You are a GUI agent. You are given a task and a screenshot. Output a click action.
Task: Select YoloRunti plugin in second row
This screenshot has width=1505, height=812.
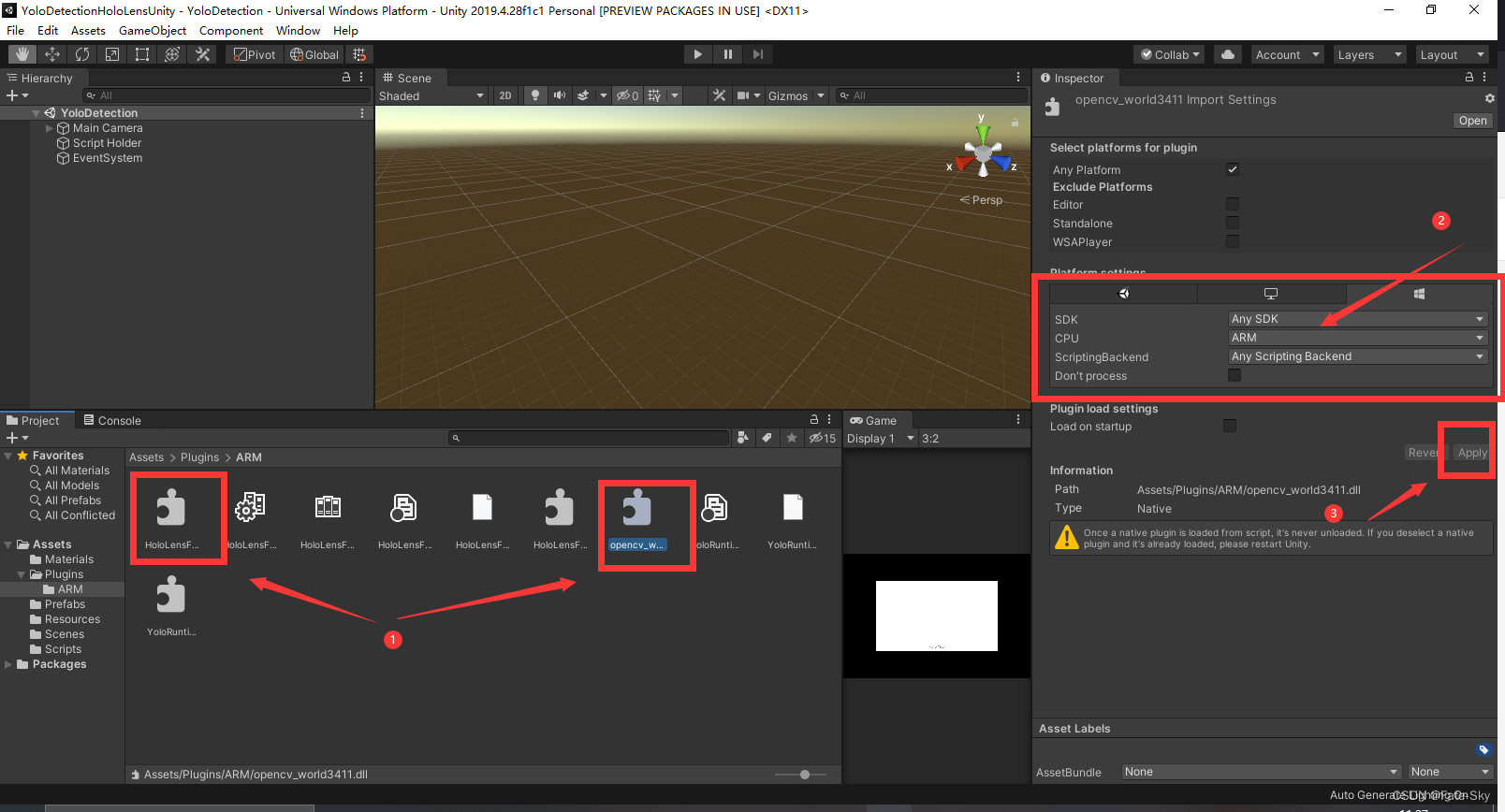(x=171, y=606)
